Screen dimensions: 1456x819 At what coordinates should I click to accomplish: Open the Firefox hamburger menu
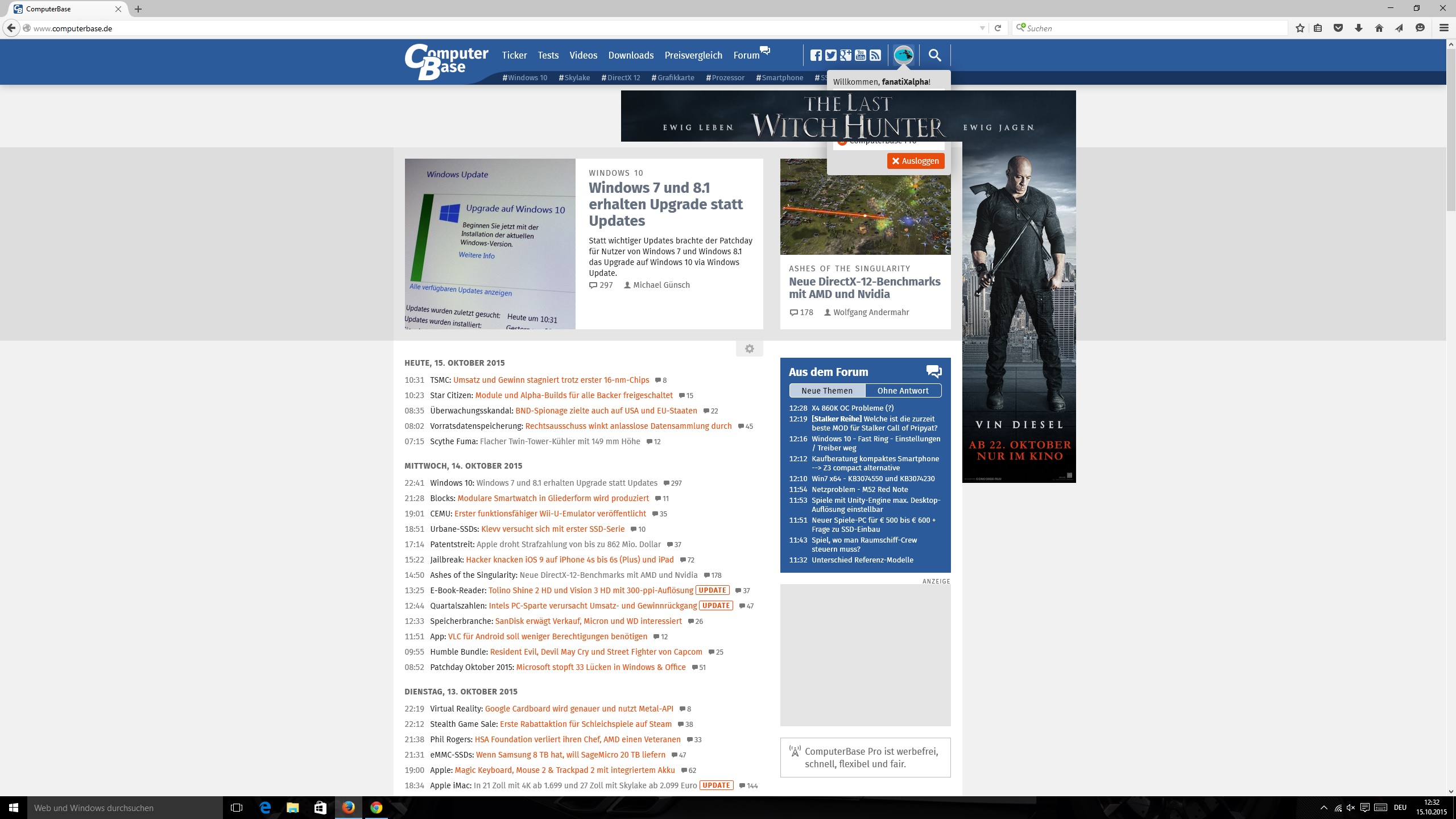(1443, 28)
